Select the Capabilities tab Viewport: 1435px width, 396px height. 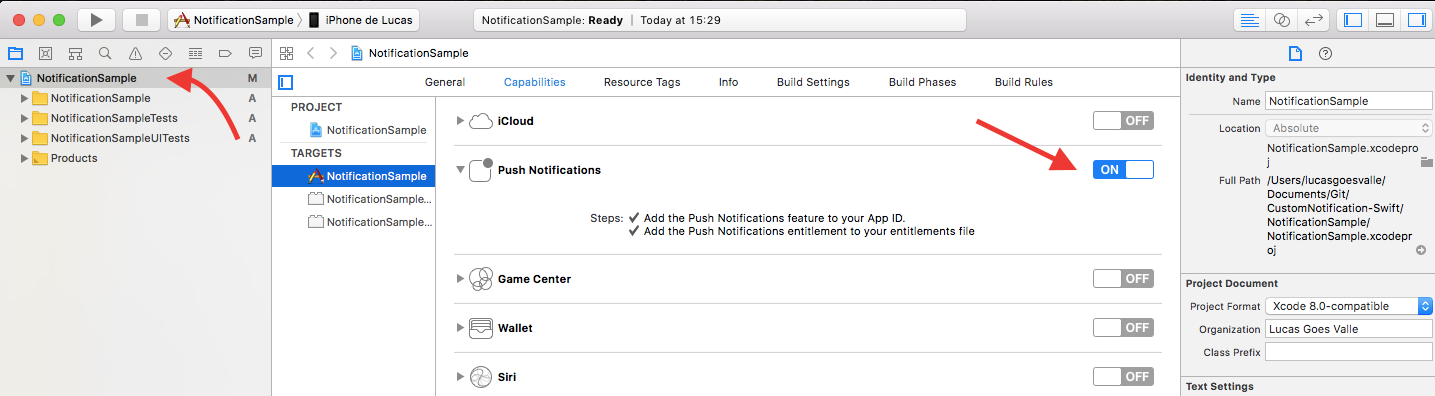[x=534, y=82]
